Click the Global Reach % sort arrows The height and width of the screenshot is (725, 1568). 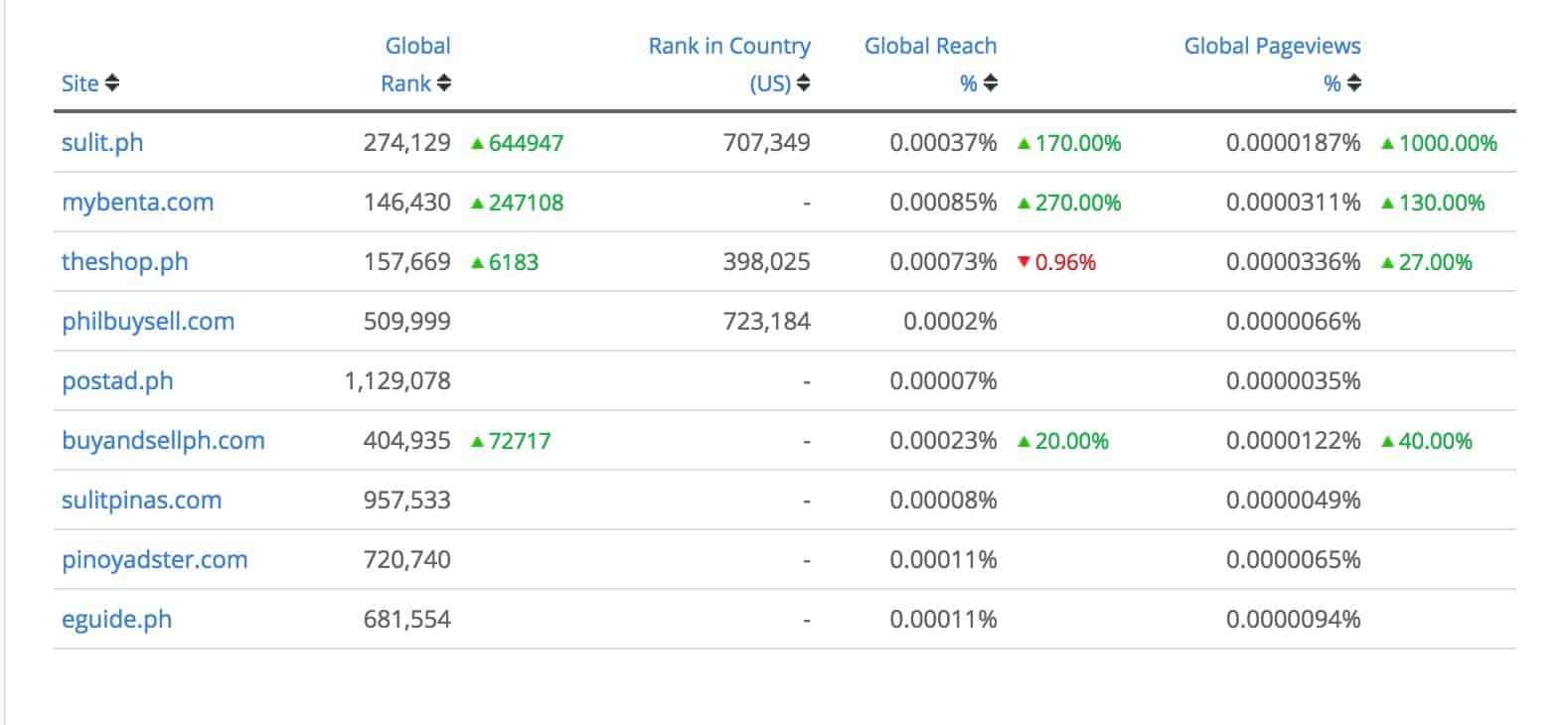tap(991, 83)
